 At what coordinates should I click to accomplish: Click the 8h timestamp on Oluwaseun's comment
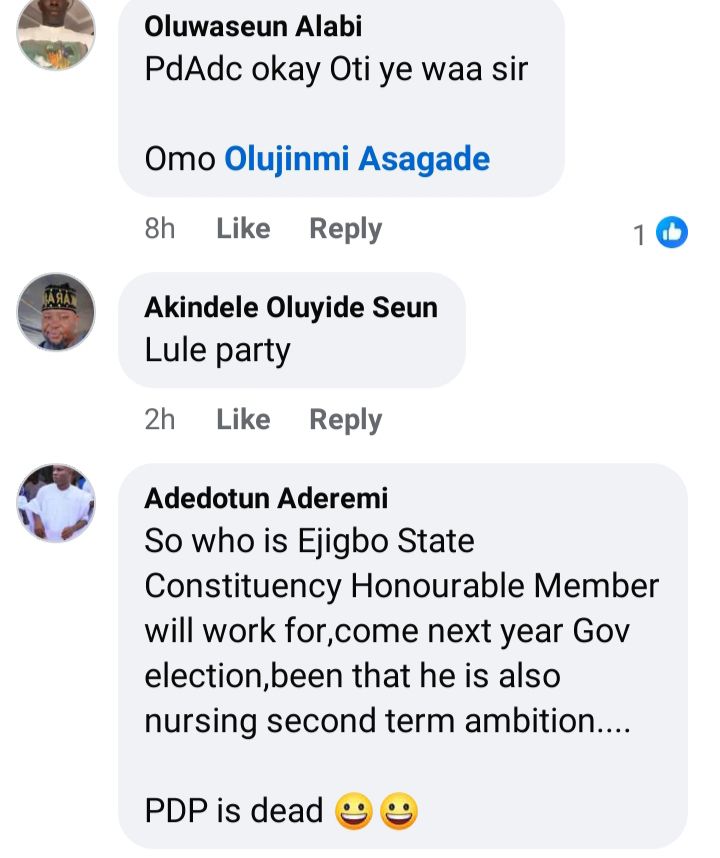pos(160,229)
